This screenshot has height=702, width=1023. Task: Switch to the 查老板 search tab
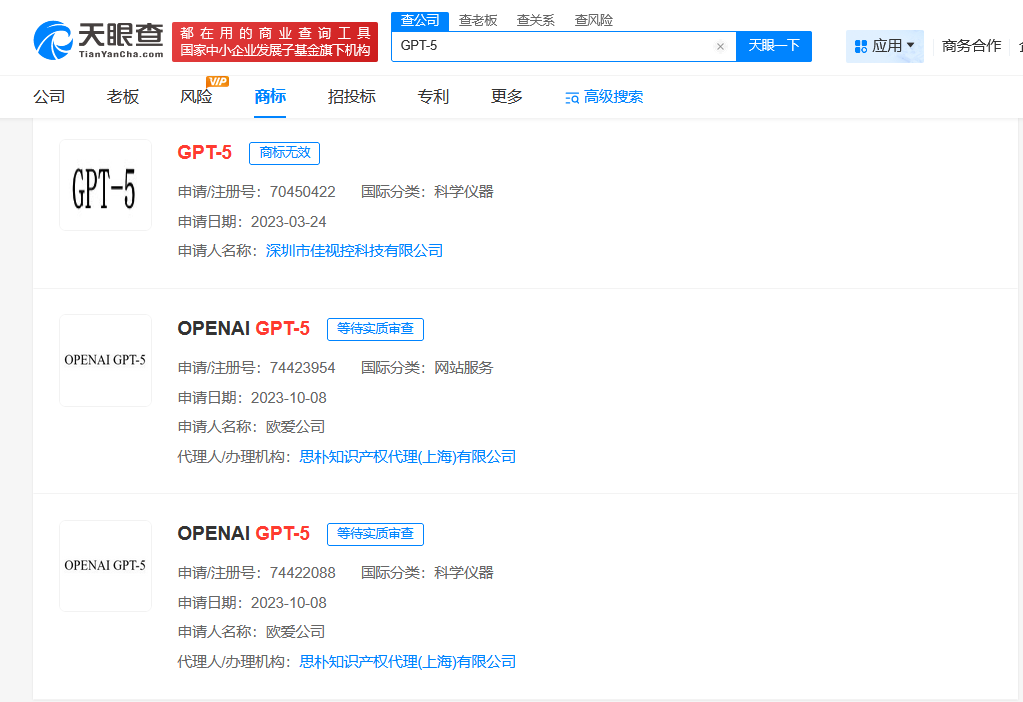(478, 19)
